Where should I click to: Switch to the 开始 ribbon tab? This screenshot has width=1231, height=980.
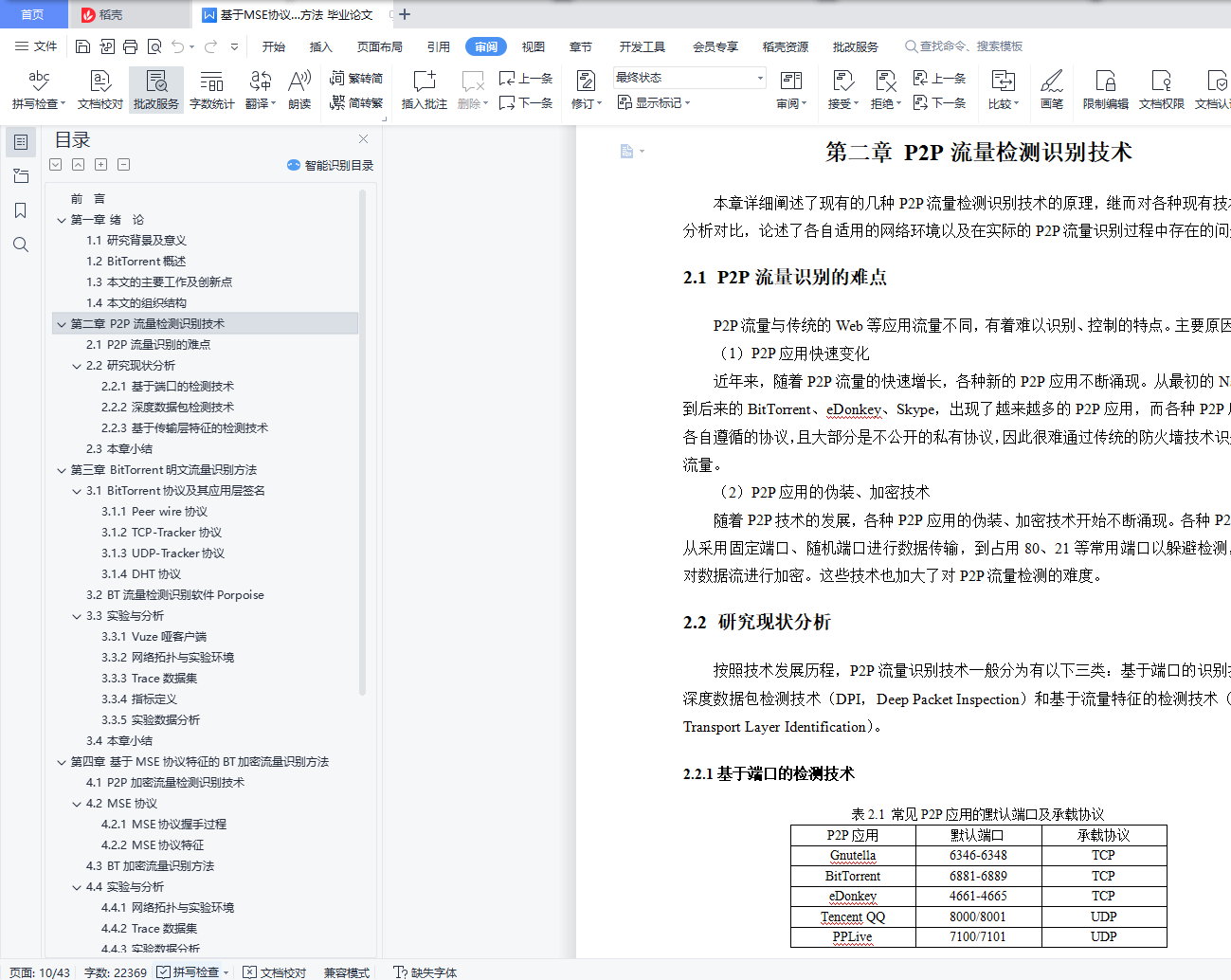(x=274, y=46)
